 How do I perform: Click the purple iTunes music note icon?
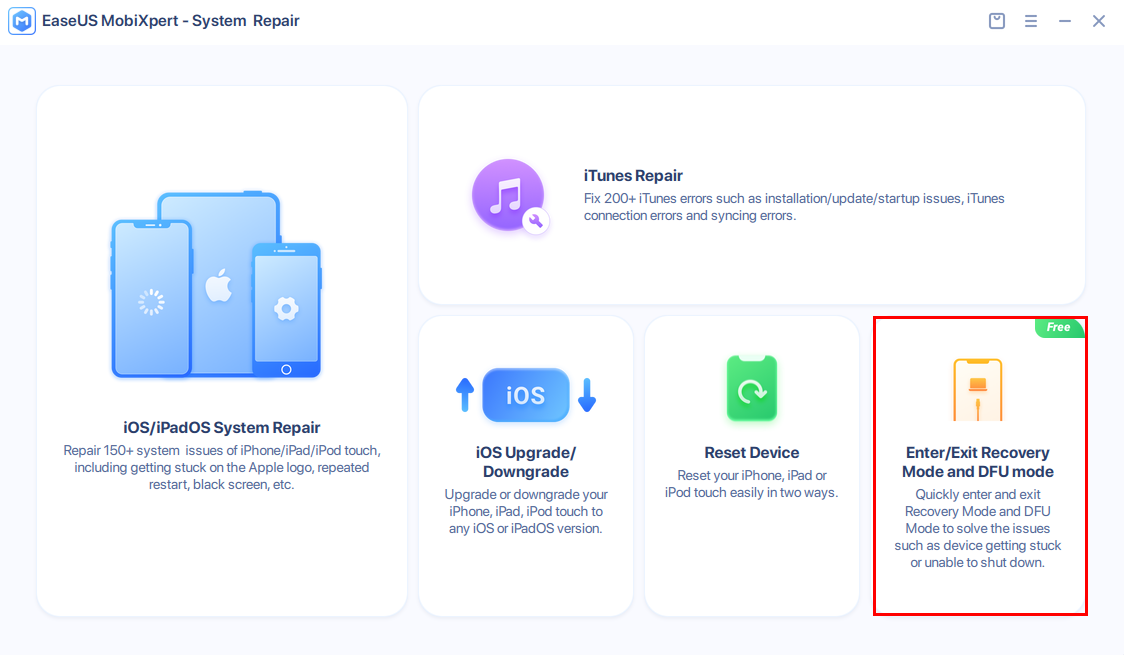(x=508, y=195)
